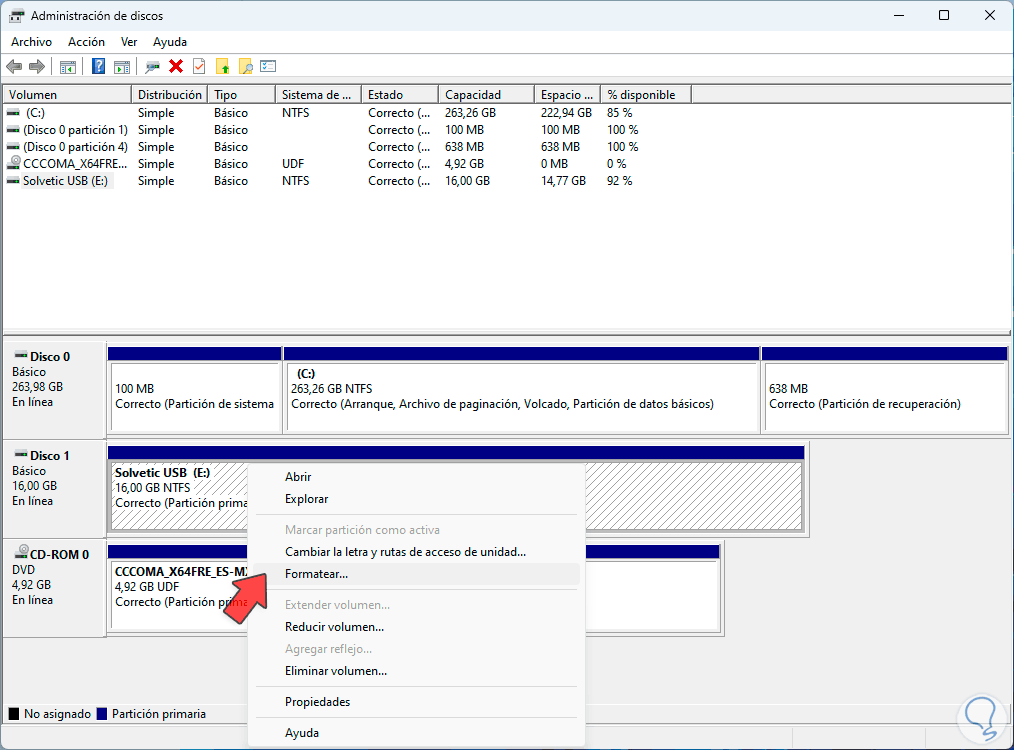Sort by the Espacio... column header
The image size is (1014, 750).
[x=568, y=94]
